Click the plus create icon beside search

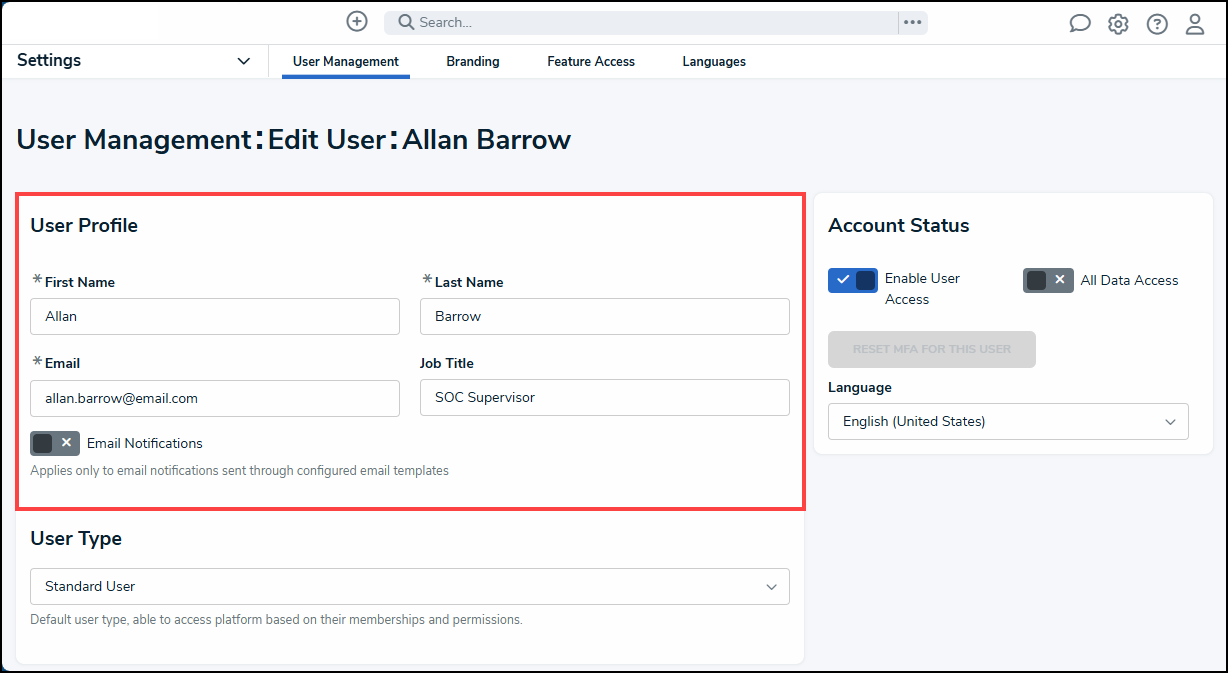(x=357, y=22)
